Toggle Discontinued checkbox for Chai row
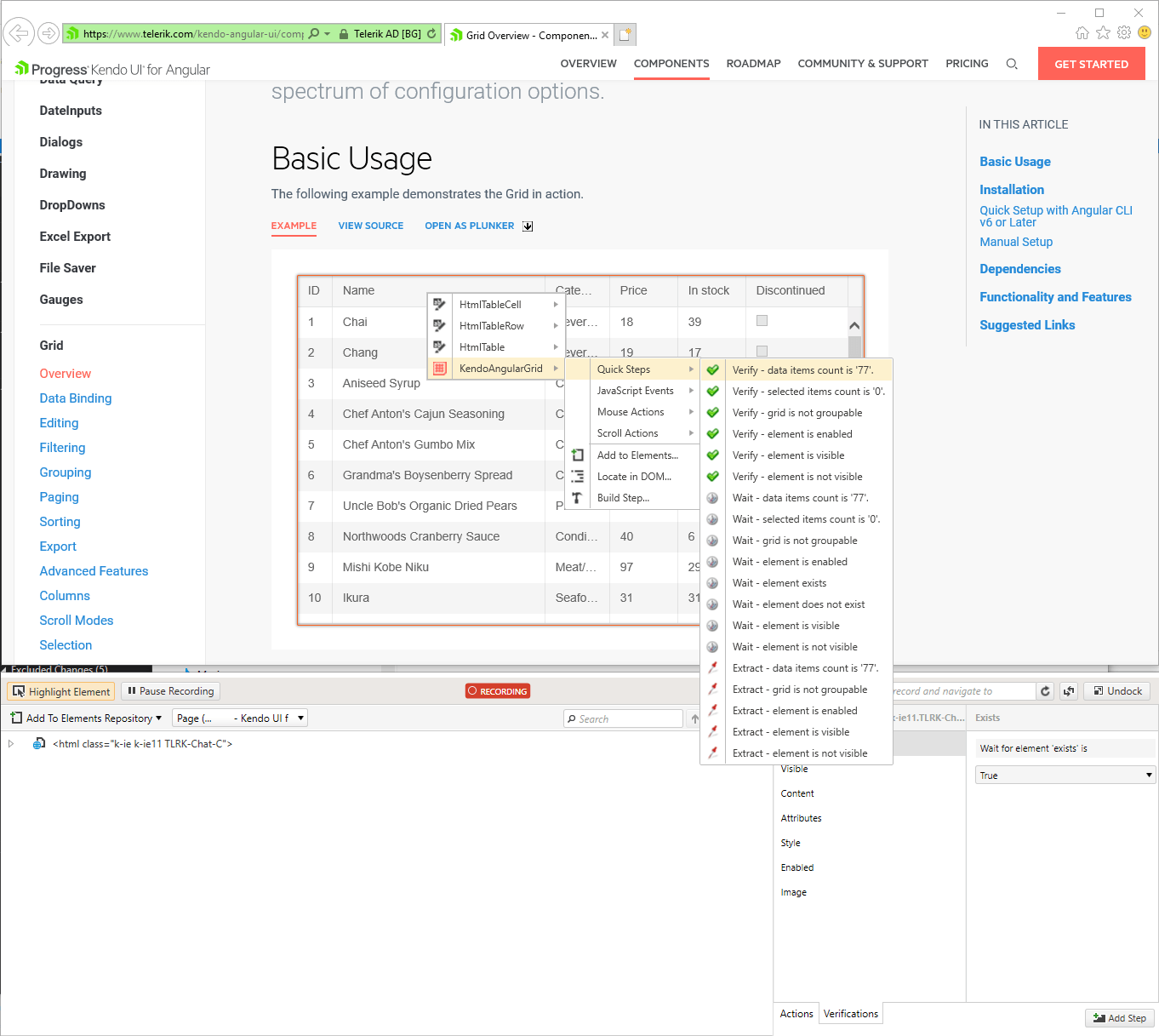This screenshot has width=1159, height=1036. [762, 321]
